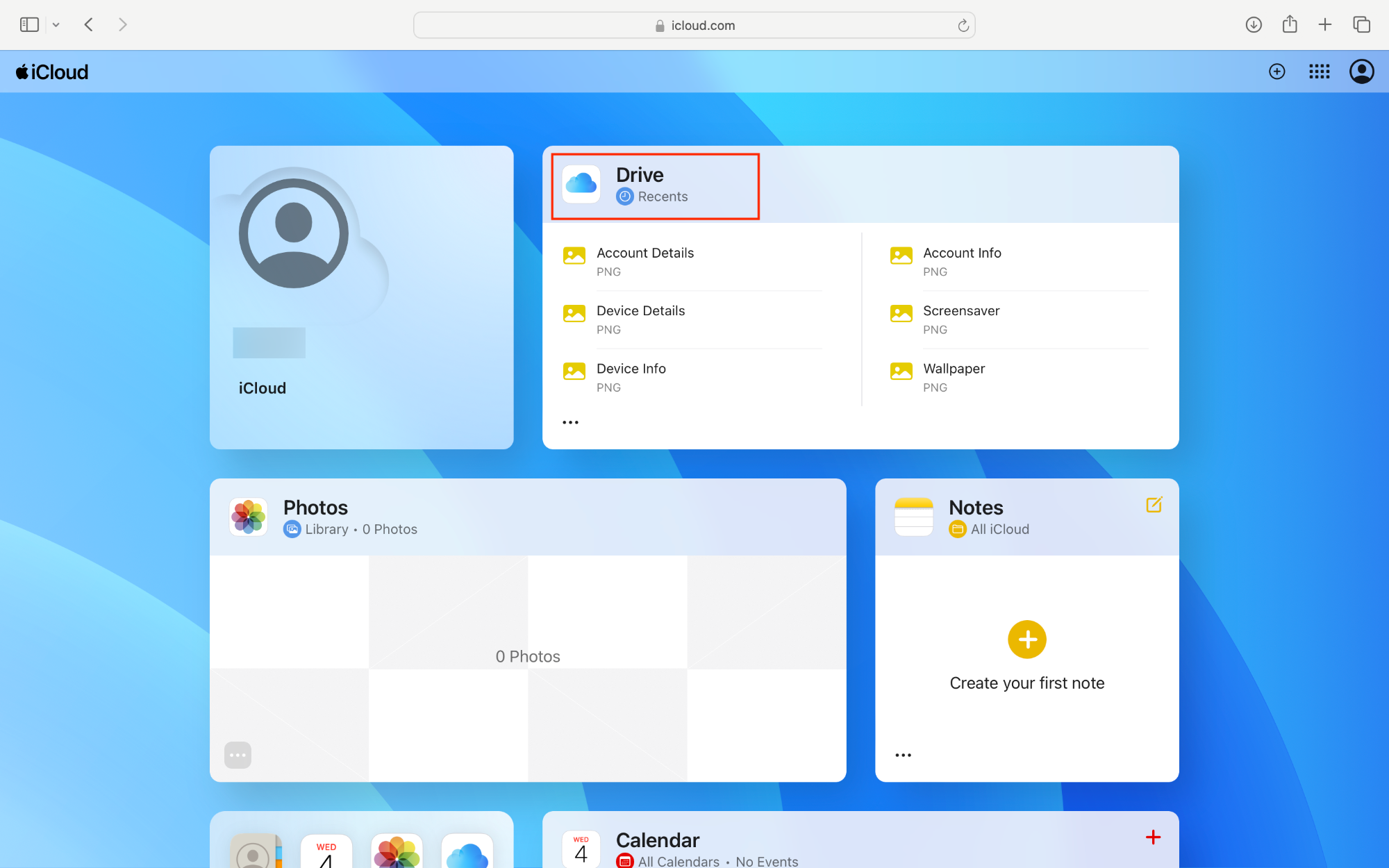Open the Drive tile more options
Image resolution: width=1389 pixels, height=868 pixels.
570,422
